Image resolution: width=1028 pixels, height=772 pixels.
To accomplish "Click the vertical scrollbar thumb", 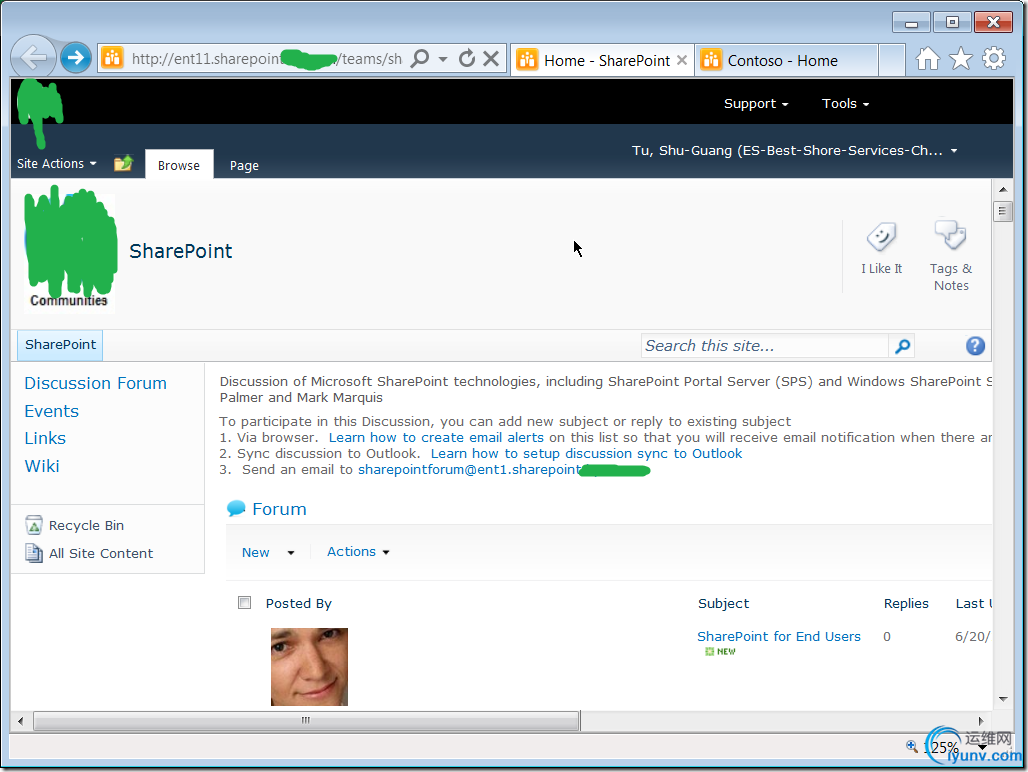I will tap(1002, 212).
